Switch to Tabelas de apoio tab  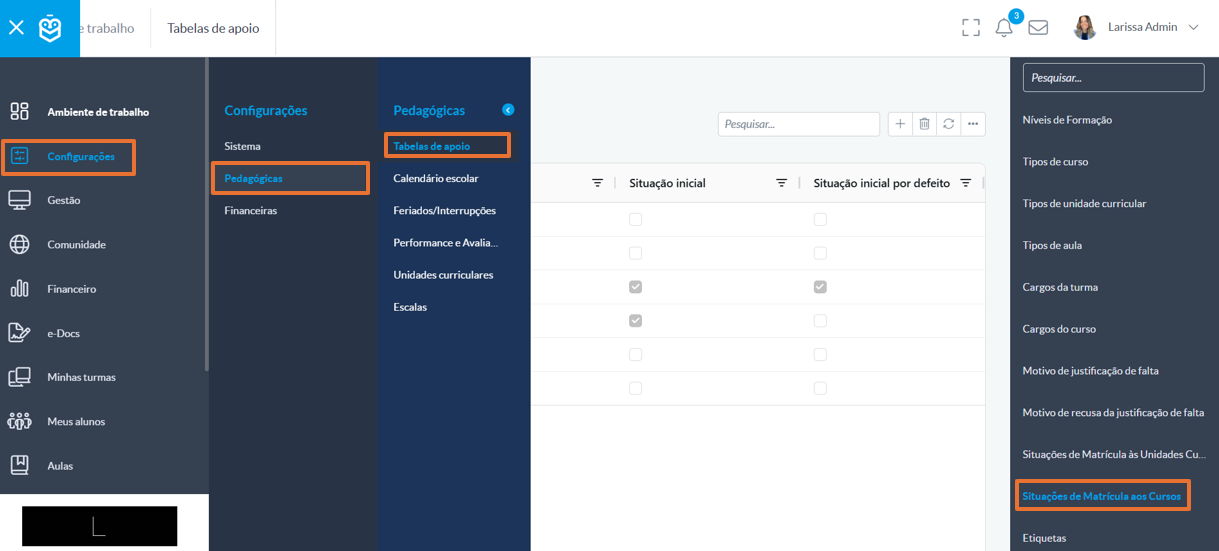[x=213, y=28]
